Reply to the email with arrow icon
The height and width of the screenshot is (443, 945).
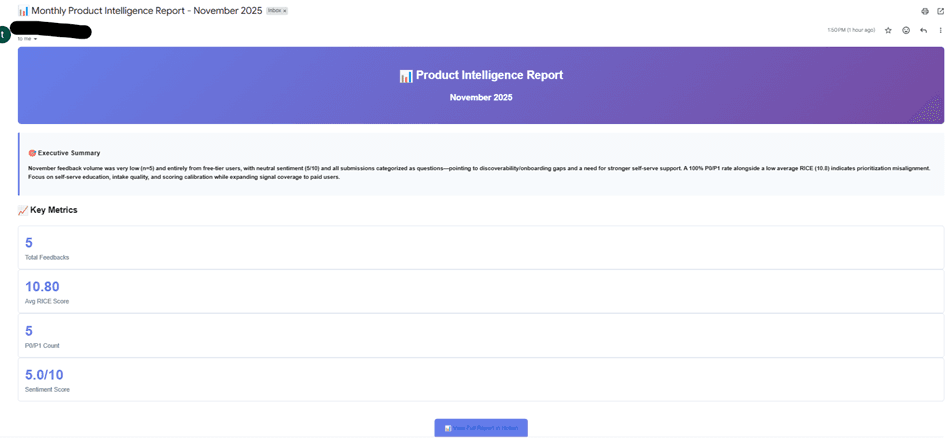pyautogui.click(x=923, y=30)
